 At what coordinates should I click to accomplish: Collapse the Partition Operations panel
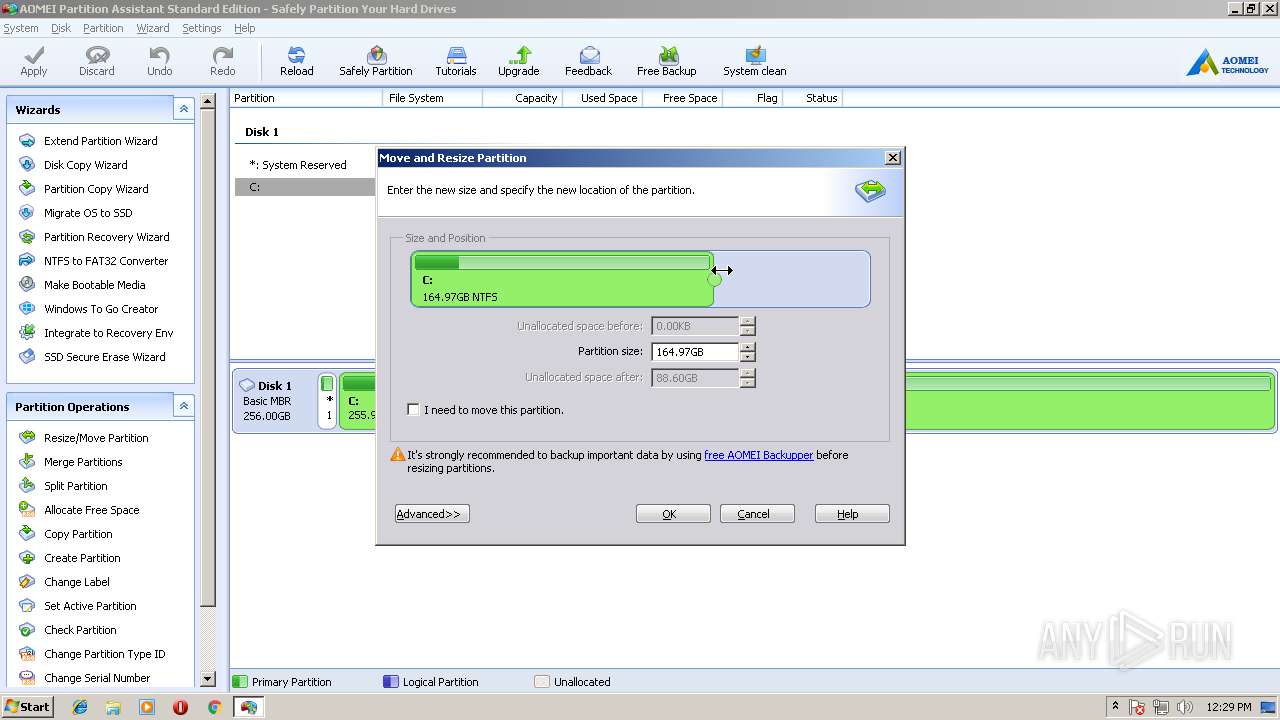183,406
